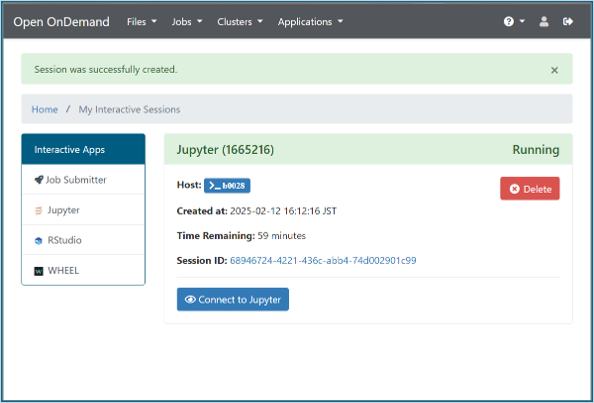The height and width of the screenshot is (403, 594).
Task: Click the Job Submitter rocket icon
Action: coord(39,180)
